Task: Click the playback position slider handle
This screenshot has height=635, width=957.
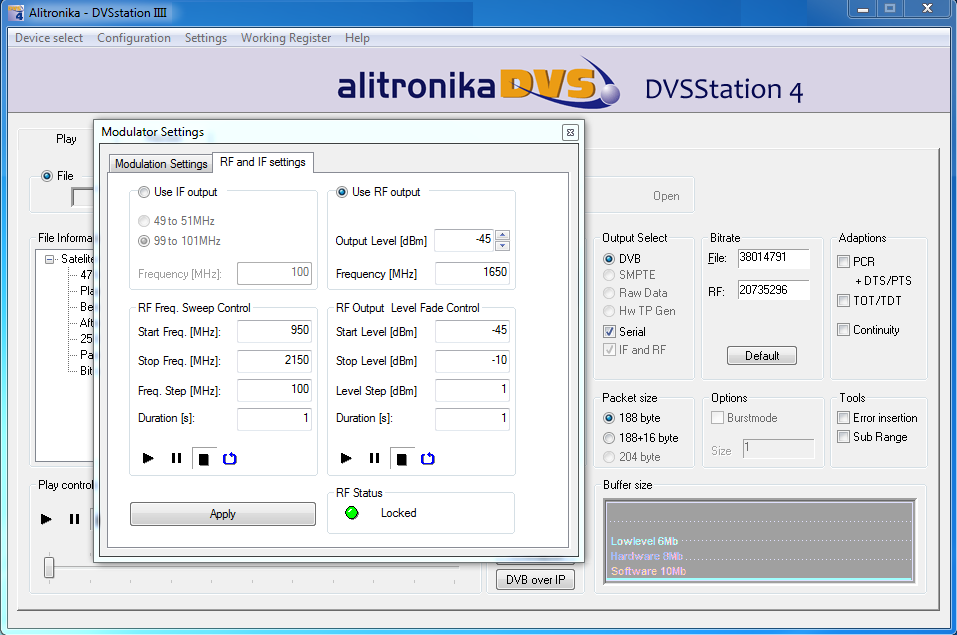Action: coord(49,567)
